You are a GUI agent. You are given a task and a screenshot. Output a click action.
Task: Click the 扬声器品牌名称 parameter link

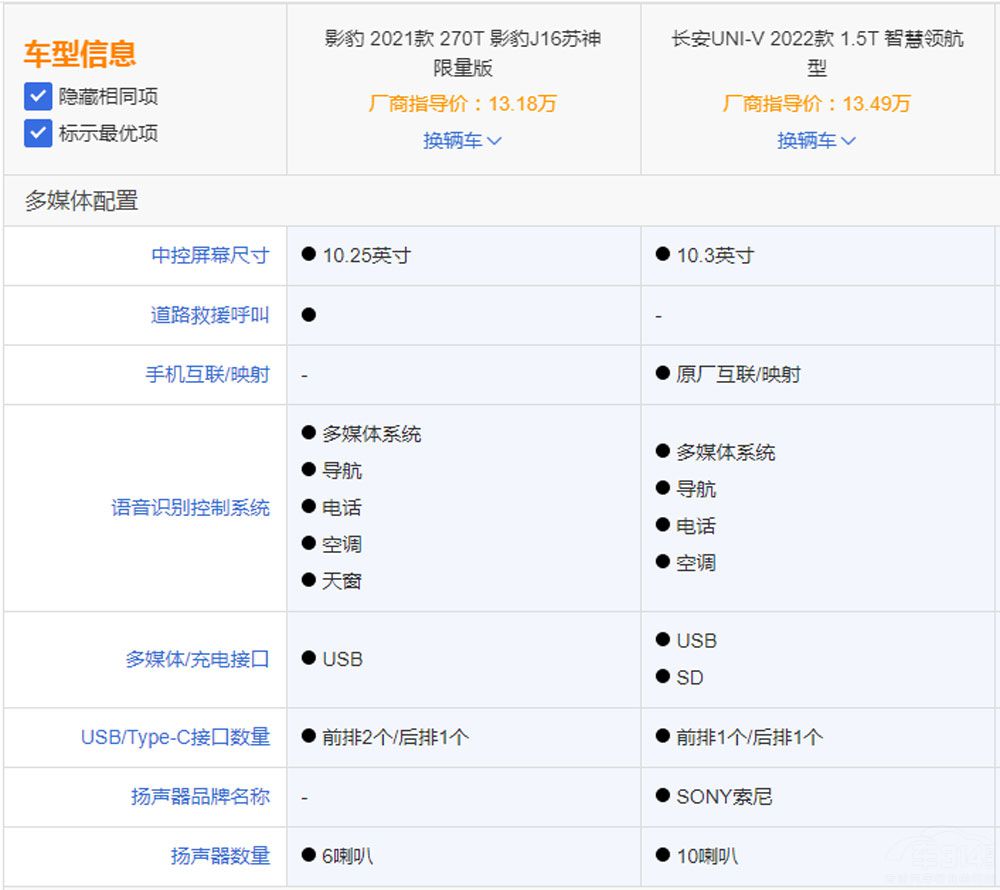coord(200,797)
